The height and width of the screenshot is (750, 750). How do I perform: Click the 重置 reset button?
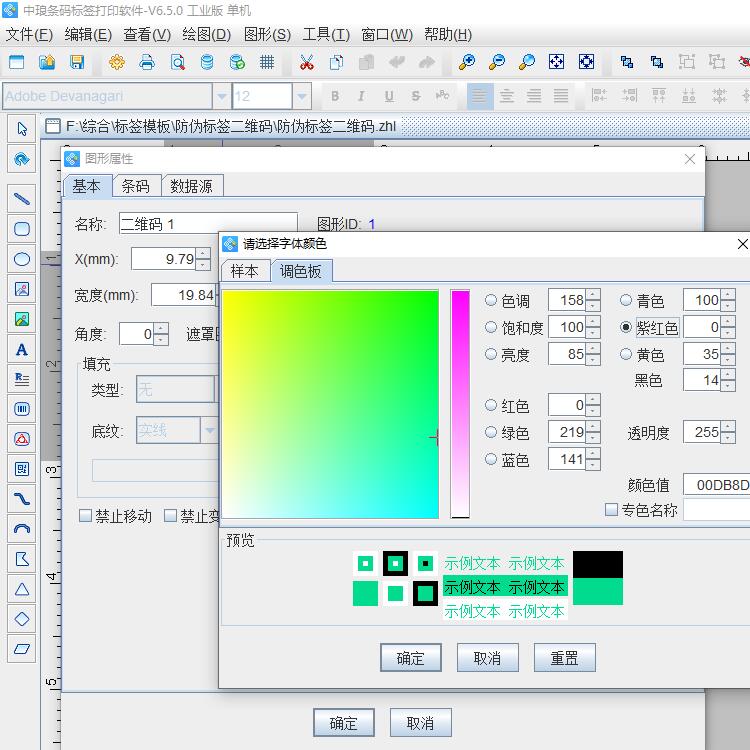[x=564, y=658]
